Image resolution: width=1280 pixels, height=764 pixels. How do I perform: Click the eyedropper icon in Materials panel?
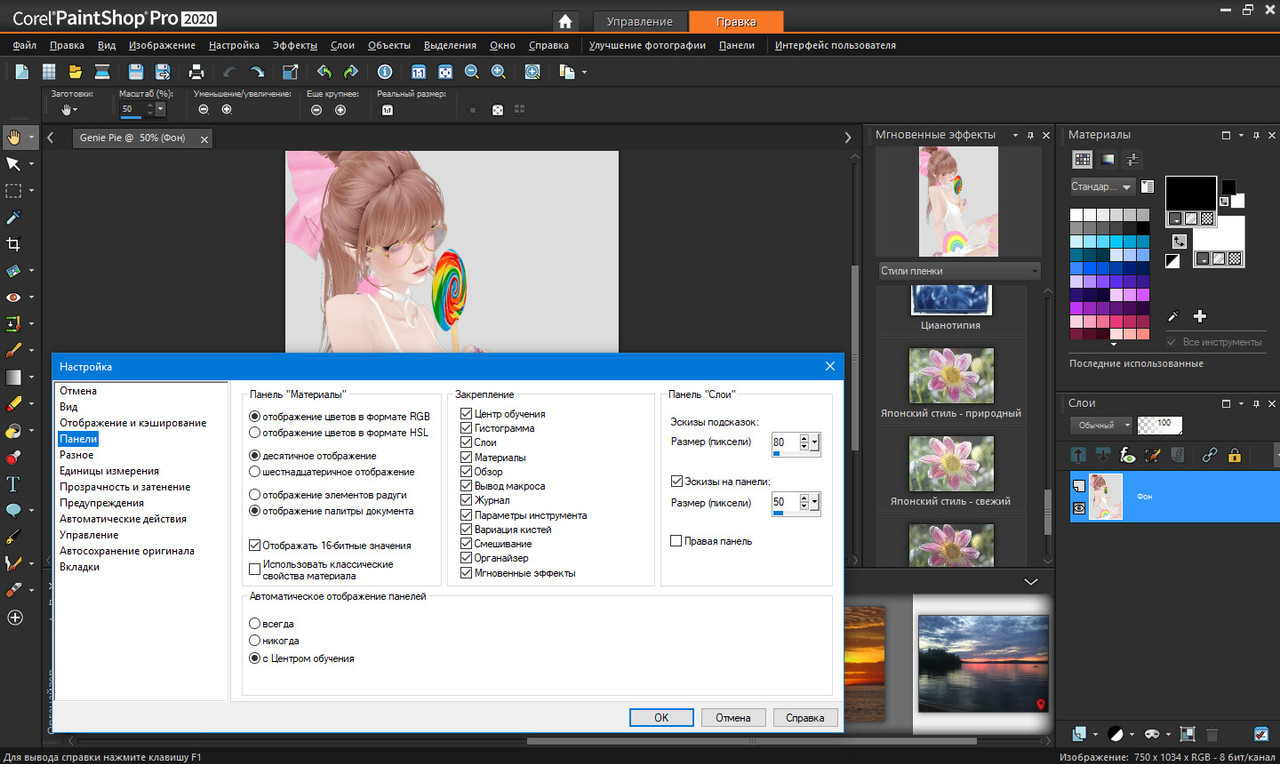[x=1174, y=316]
